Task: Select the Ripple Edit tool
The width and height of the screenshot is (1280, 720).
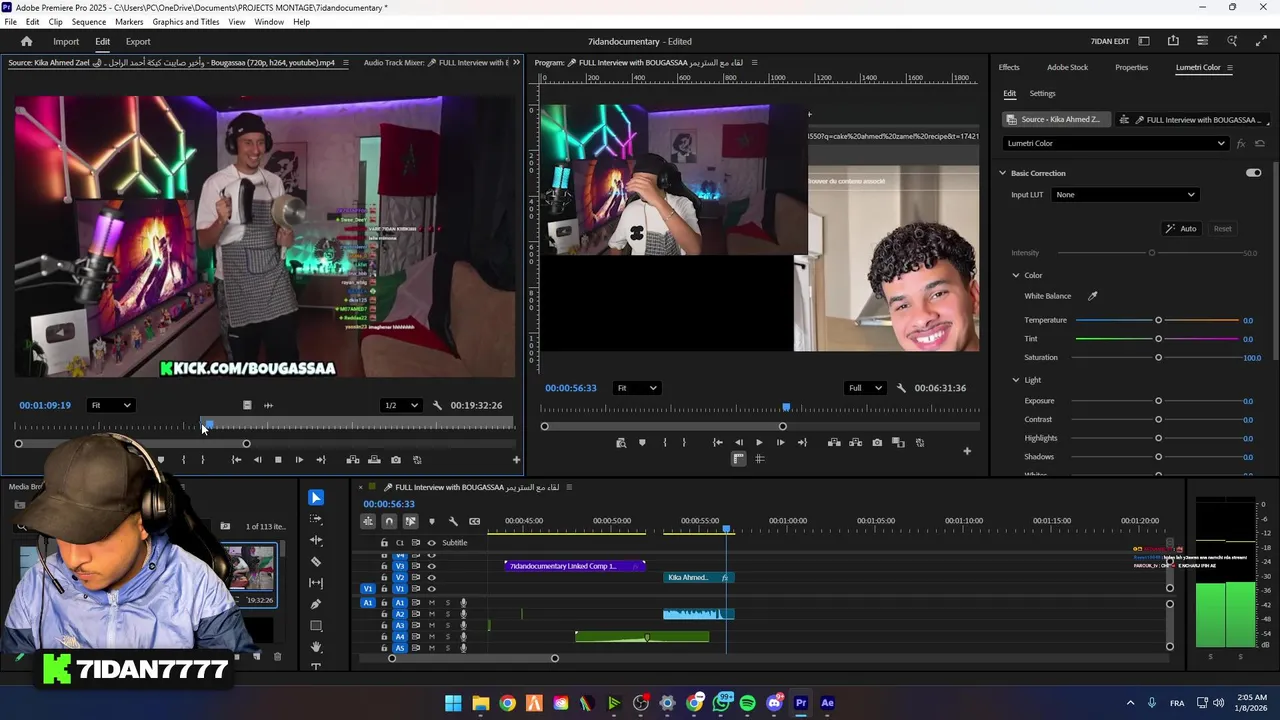Action: pos(316,540)
